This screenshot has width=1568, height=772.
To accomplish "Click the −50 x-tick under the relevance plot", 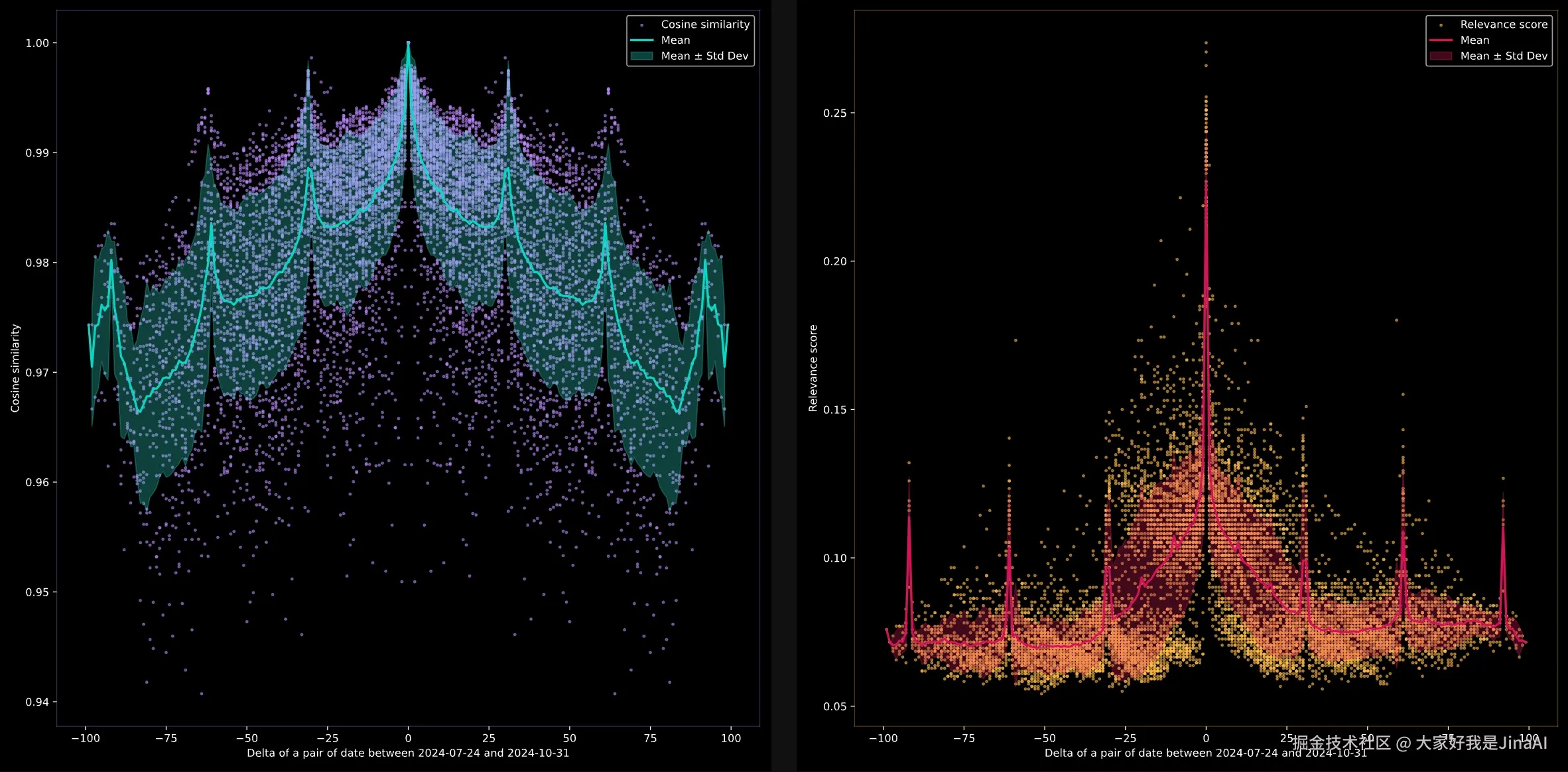I will click(1044, 738).
